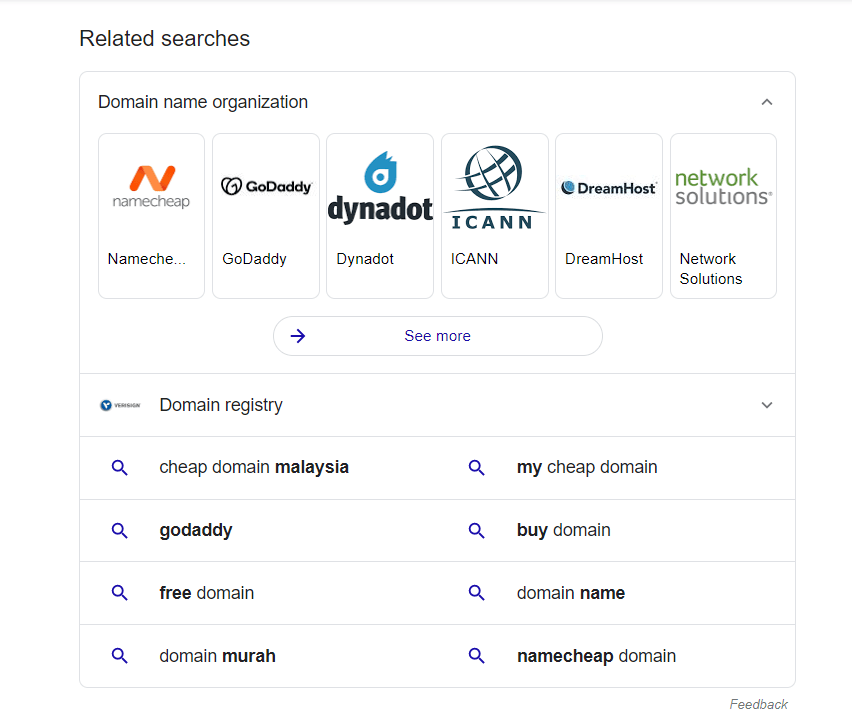Screen dimensions: 852x711
Task: Click the arrow icon inside See more
Action: pyautogui.click(x=297, y=336)
